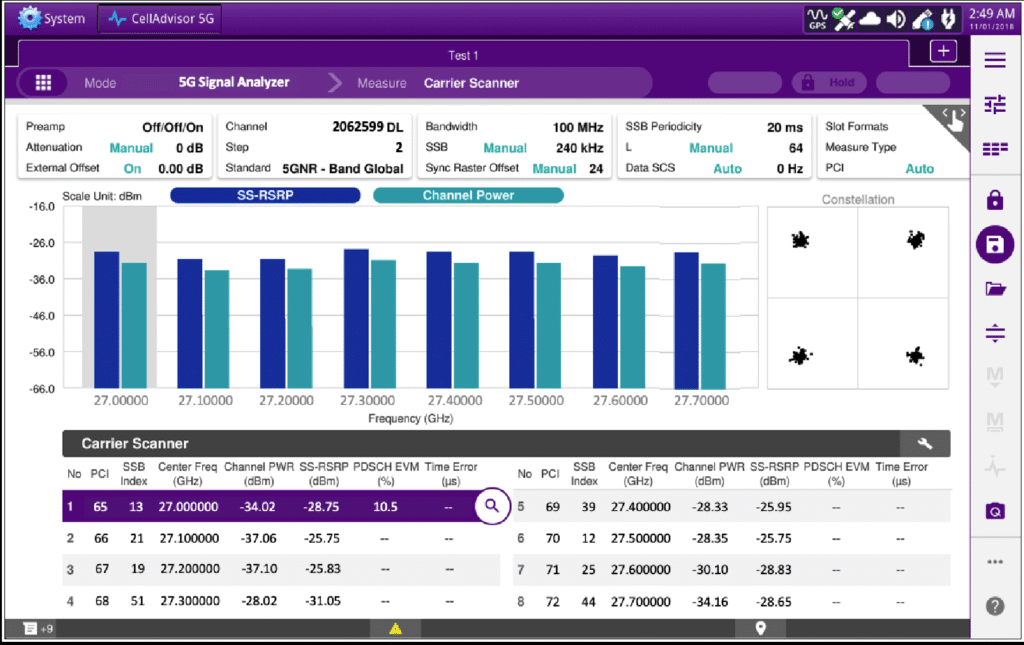The width and height of the screenshot is (1024, 645).
Task: Open the help question mark icon
Action: click(994, 605)
